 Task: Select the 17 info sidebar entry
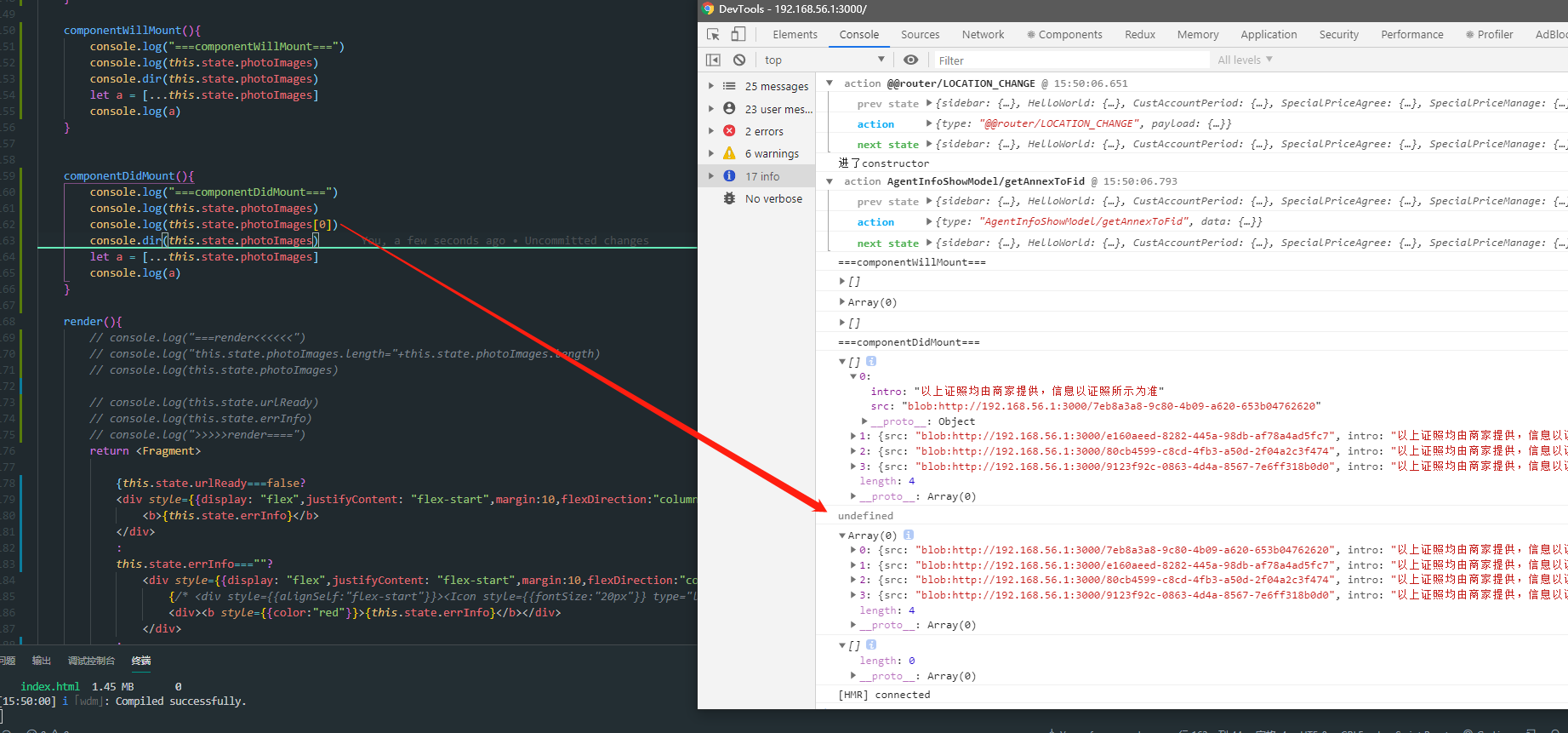761,176
